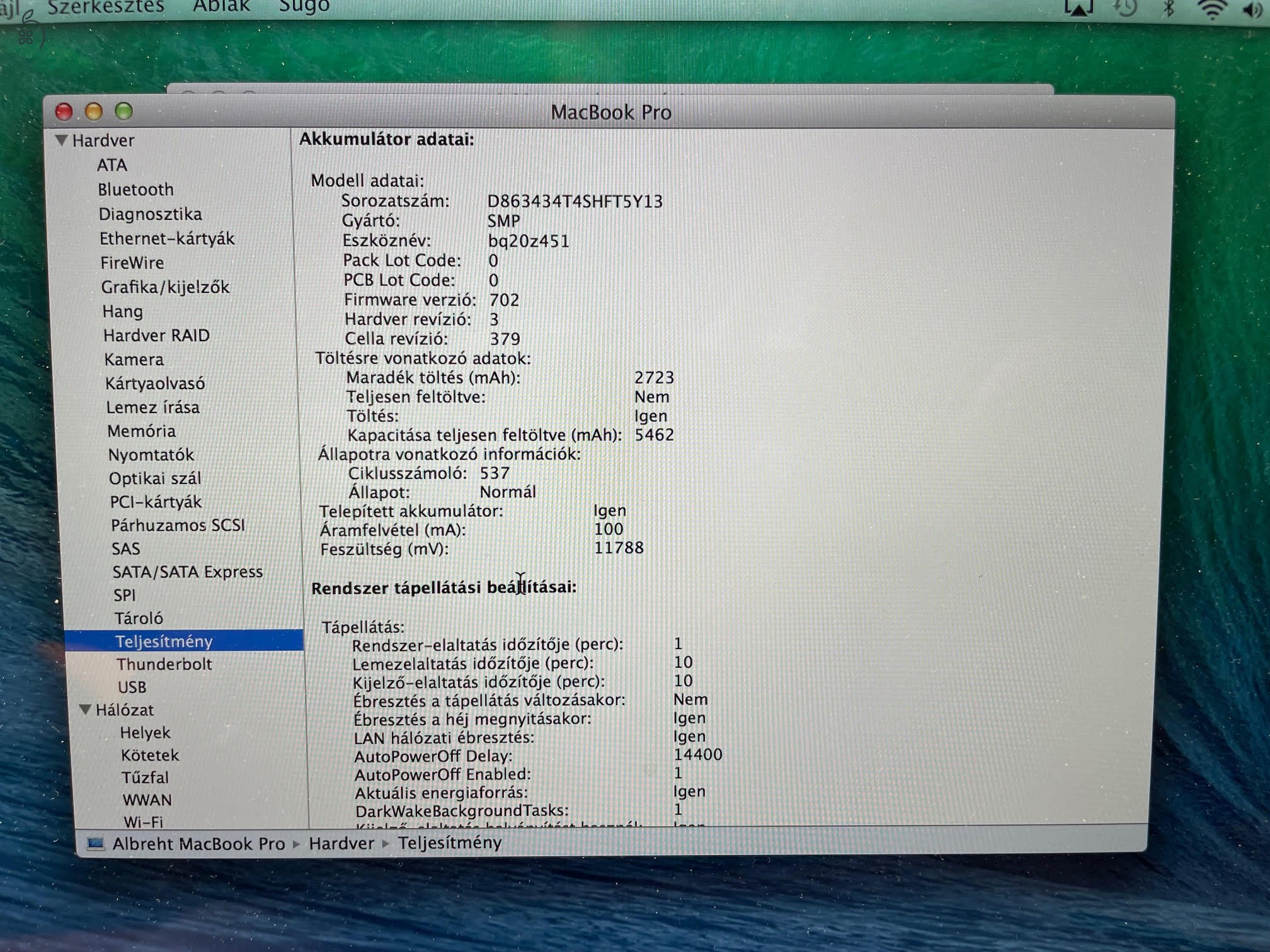Image resolution: width=1270 pixels, height=952 pixels.
Task: Select Kötetek under Hálózat
Action: 150,755
